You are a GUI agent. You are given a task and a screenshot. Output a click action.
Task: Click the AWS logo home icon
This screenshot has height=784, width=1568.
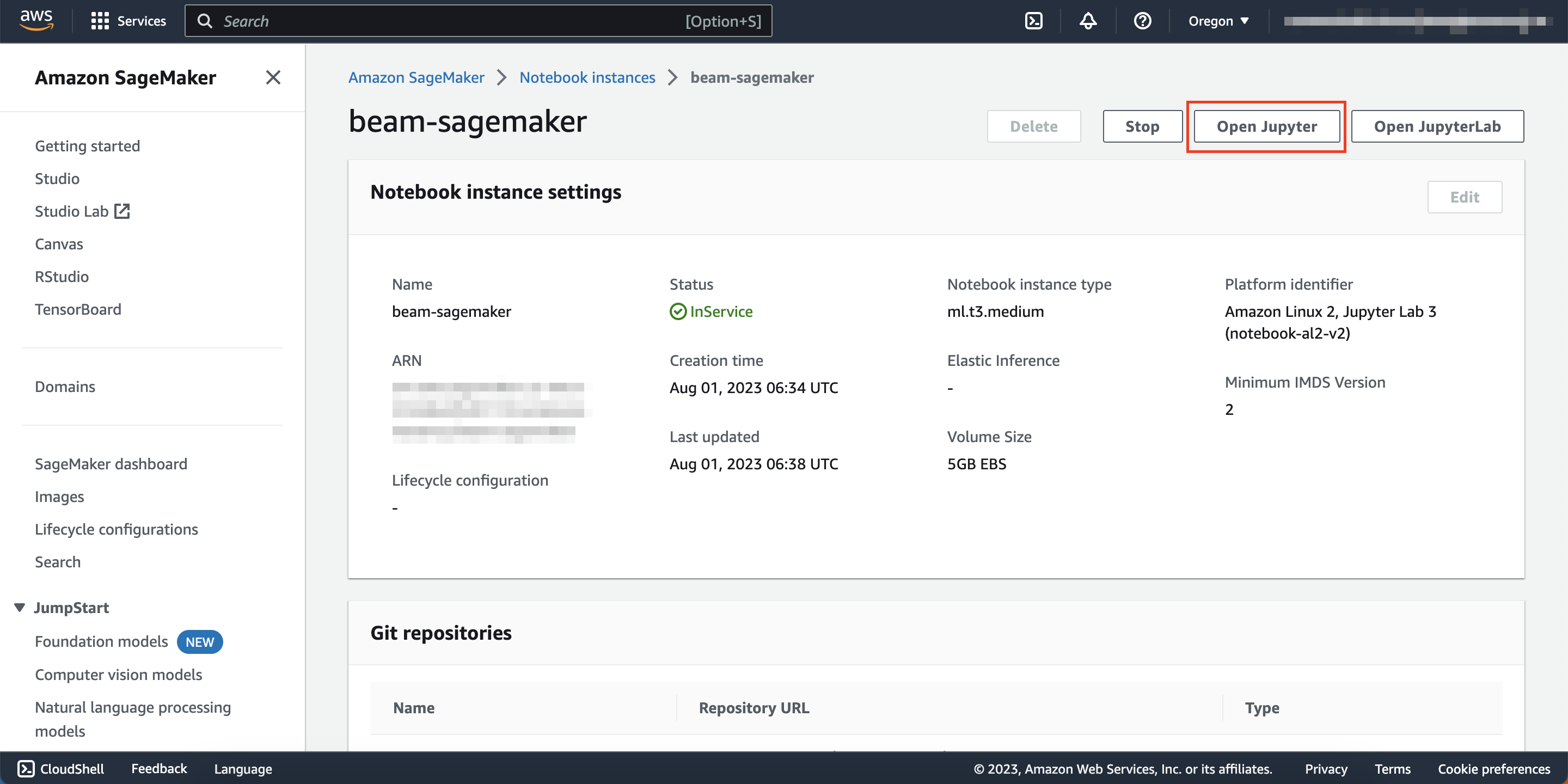tap(36, 20)
